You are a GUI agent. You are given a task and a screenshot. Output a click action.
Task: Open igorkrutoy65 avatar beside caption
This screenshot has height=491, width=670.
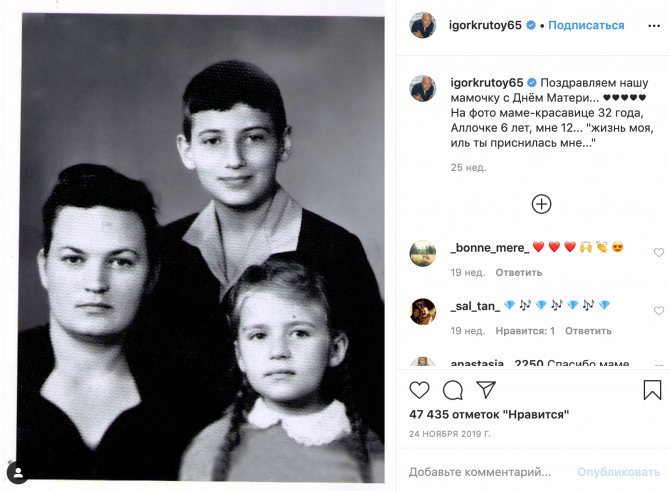point(423,88)
